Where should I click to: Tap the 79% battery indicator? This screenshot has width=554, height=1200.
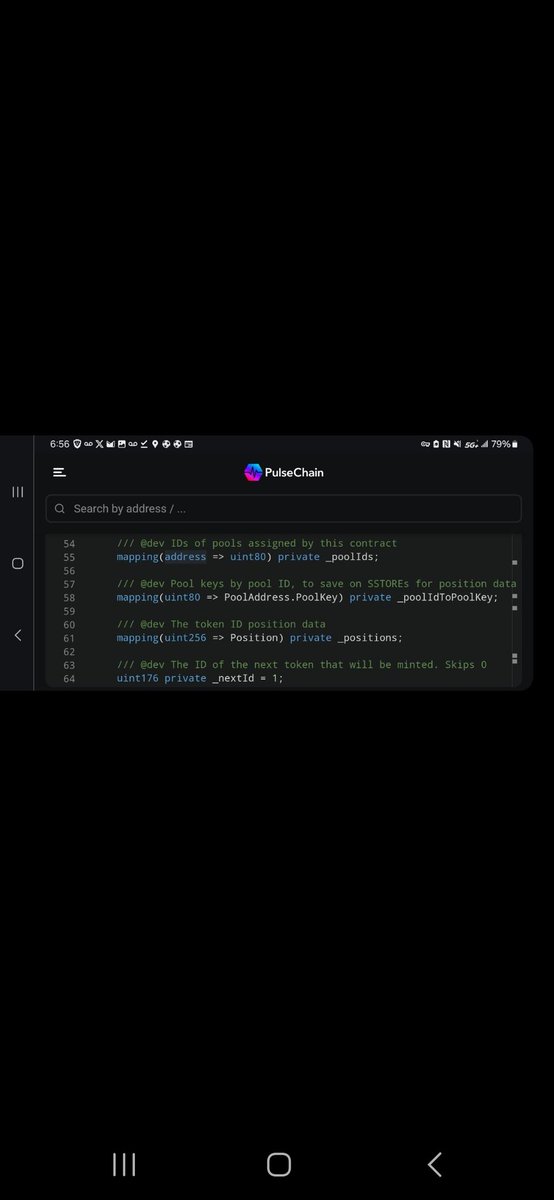(x=505, y=444)
